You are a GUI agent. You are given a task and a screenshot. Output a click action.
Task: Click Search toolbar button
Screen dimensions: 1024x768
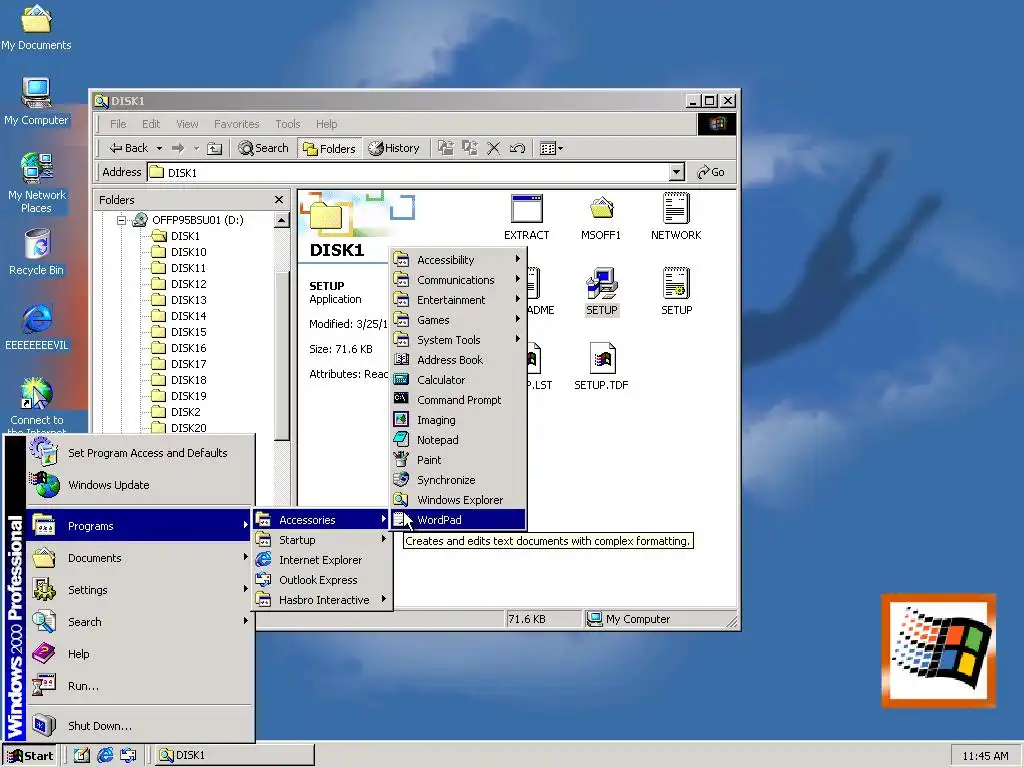263,148
